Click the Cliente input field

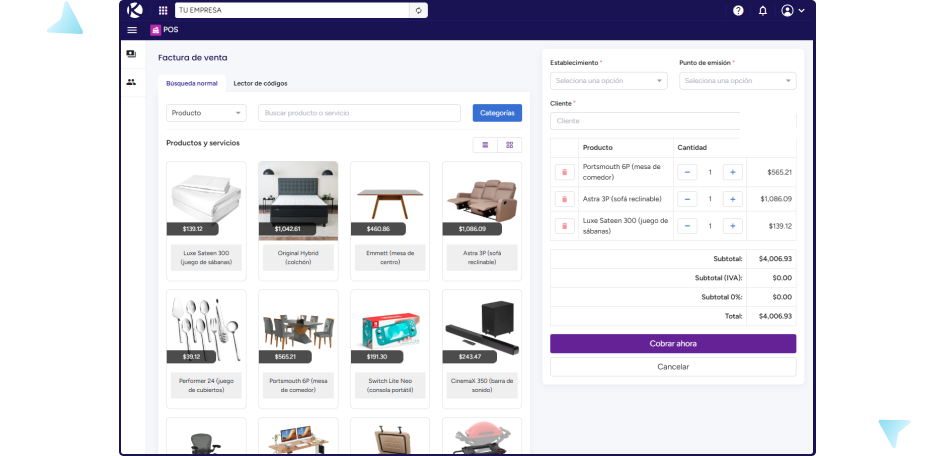(645, 121)
